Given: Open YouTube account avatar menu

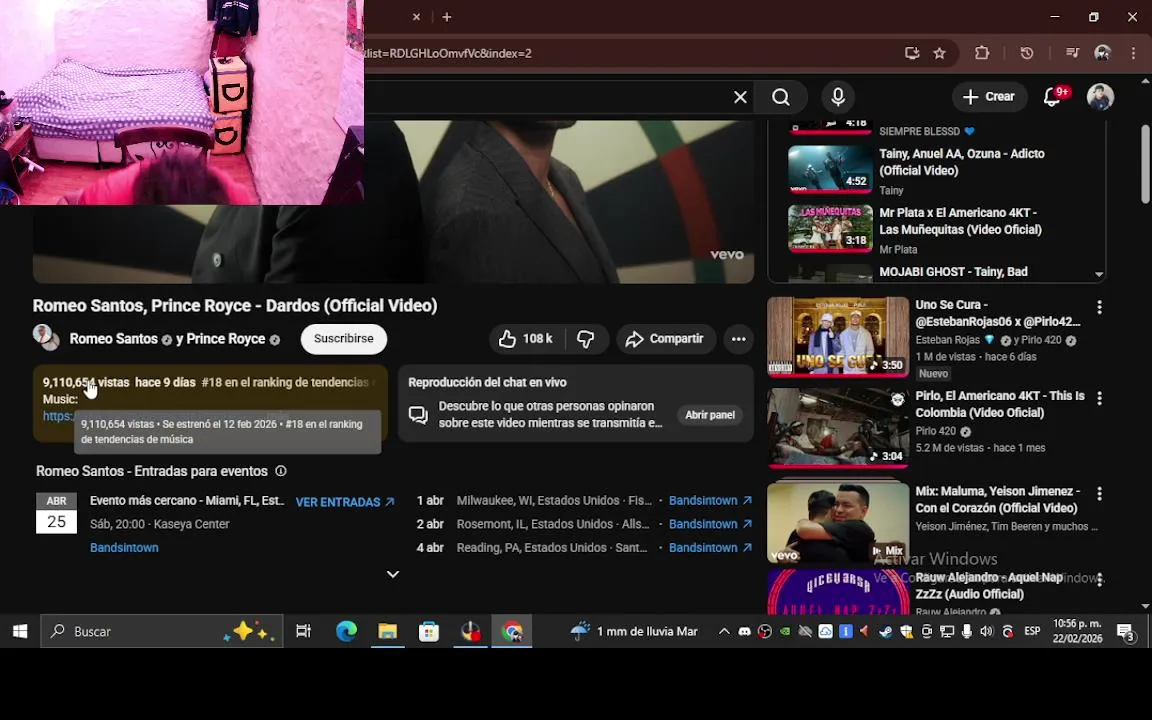Looking at the screenshot, I should tap(1100, 97).
